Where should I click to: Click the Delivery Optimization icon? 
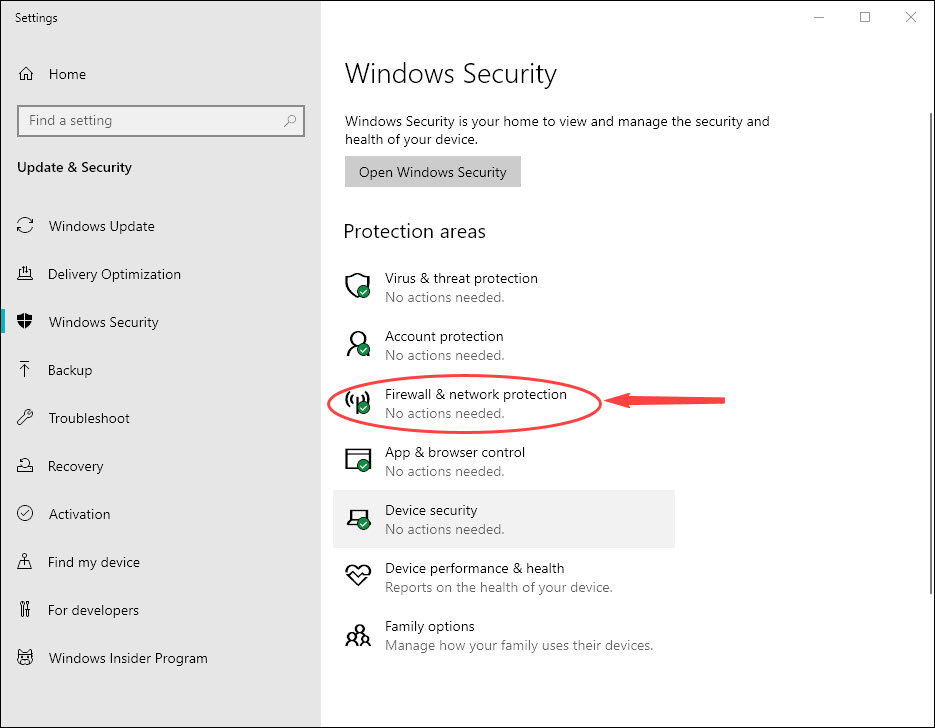point(25,274)
